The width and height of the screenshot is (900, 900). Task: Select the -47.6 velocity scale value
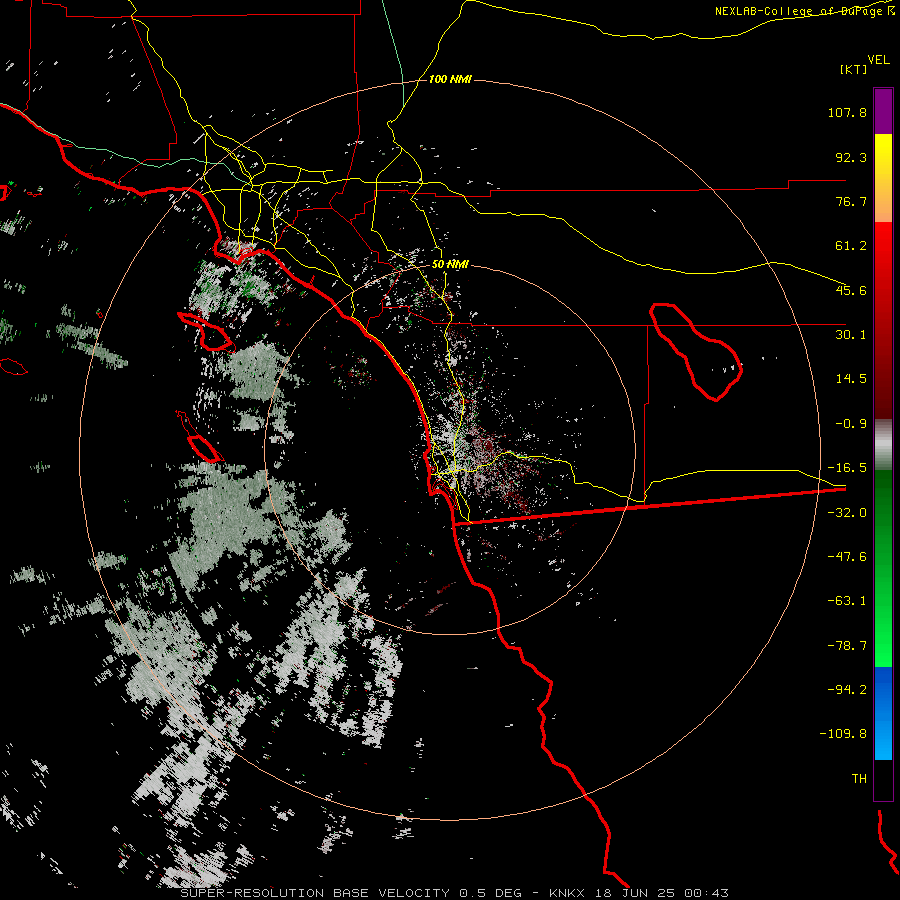point(847,557)
